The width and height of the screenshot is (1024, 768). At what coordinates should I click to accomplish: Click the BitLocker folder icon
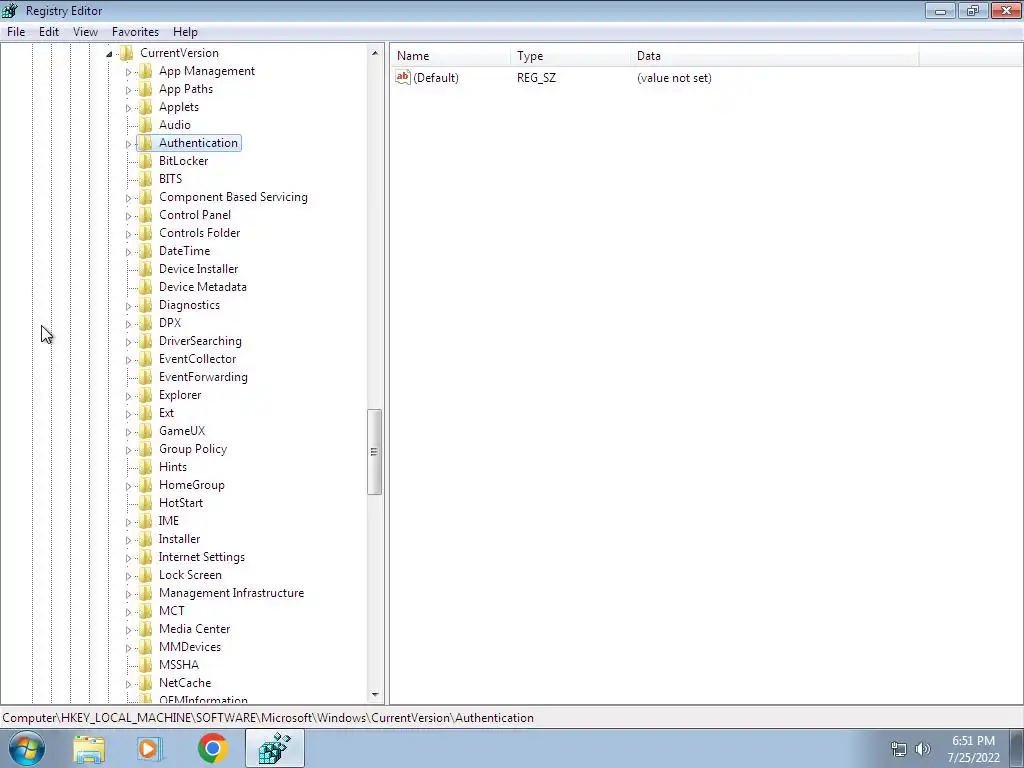click(146, 161)
